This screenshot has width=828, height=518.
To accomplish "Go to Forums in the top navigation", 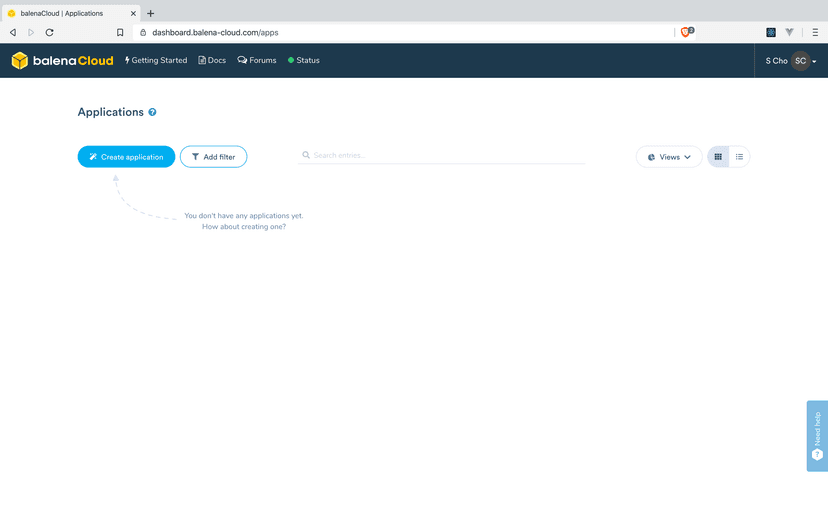I will 257,60.
